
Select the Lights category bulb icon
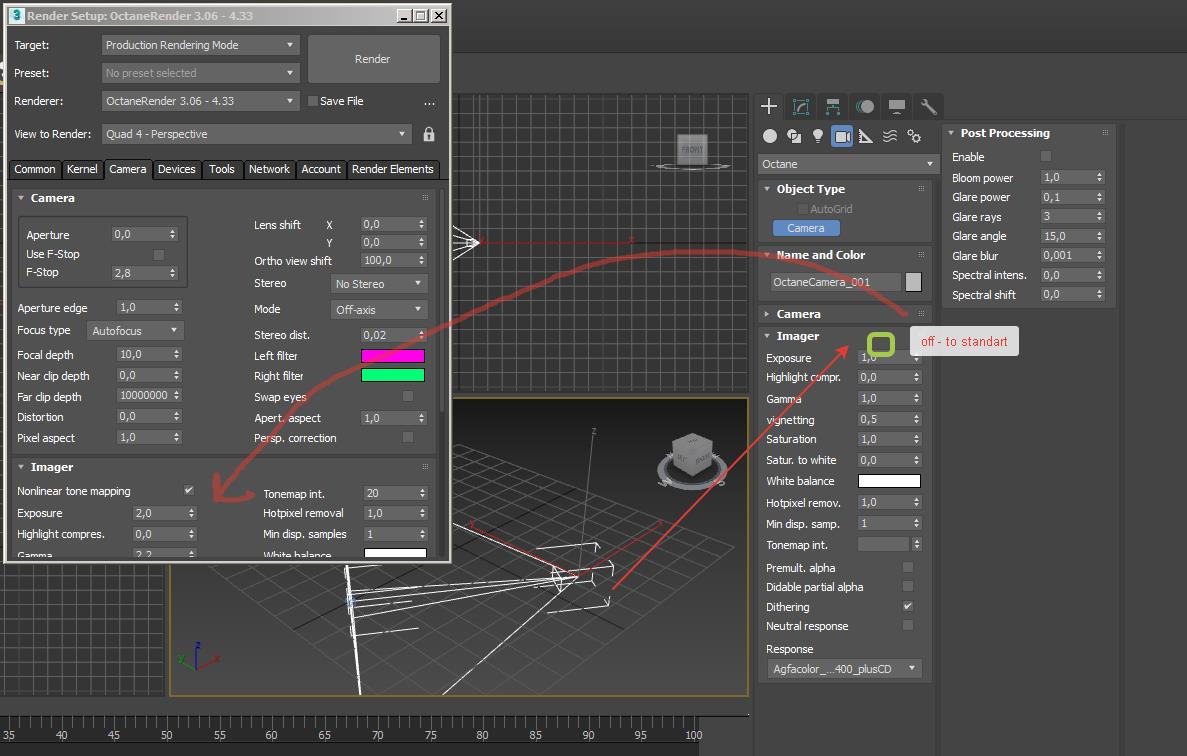click(x=818, y=136)
